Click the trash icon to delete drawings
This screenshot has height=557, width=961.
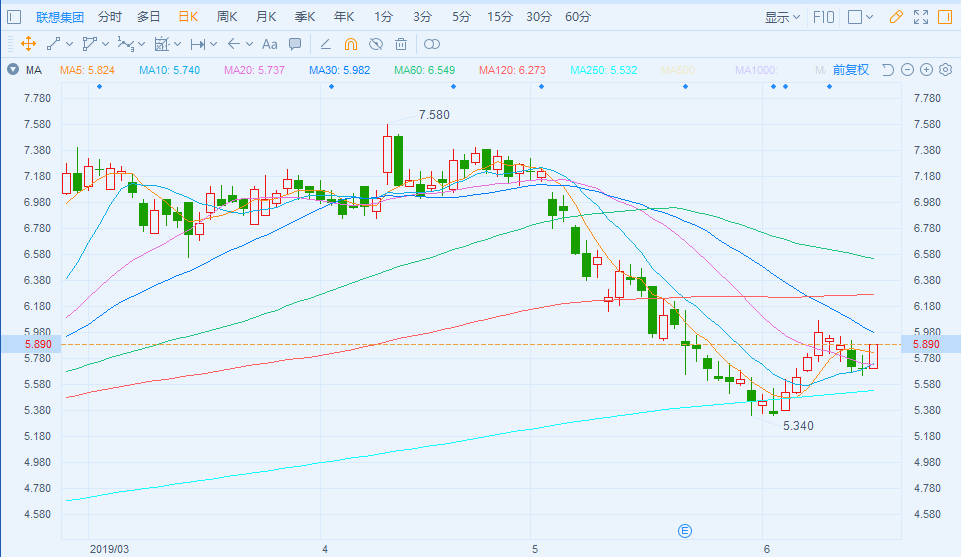(x=401, y=44)
